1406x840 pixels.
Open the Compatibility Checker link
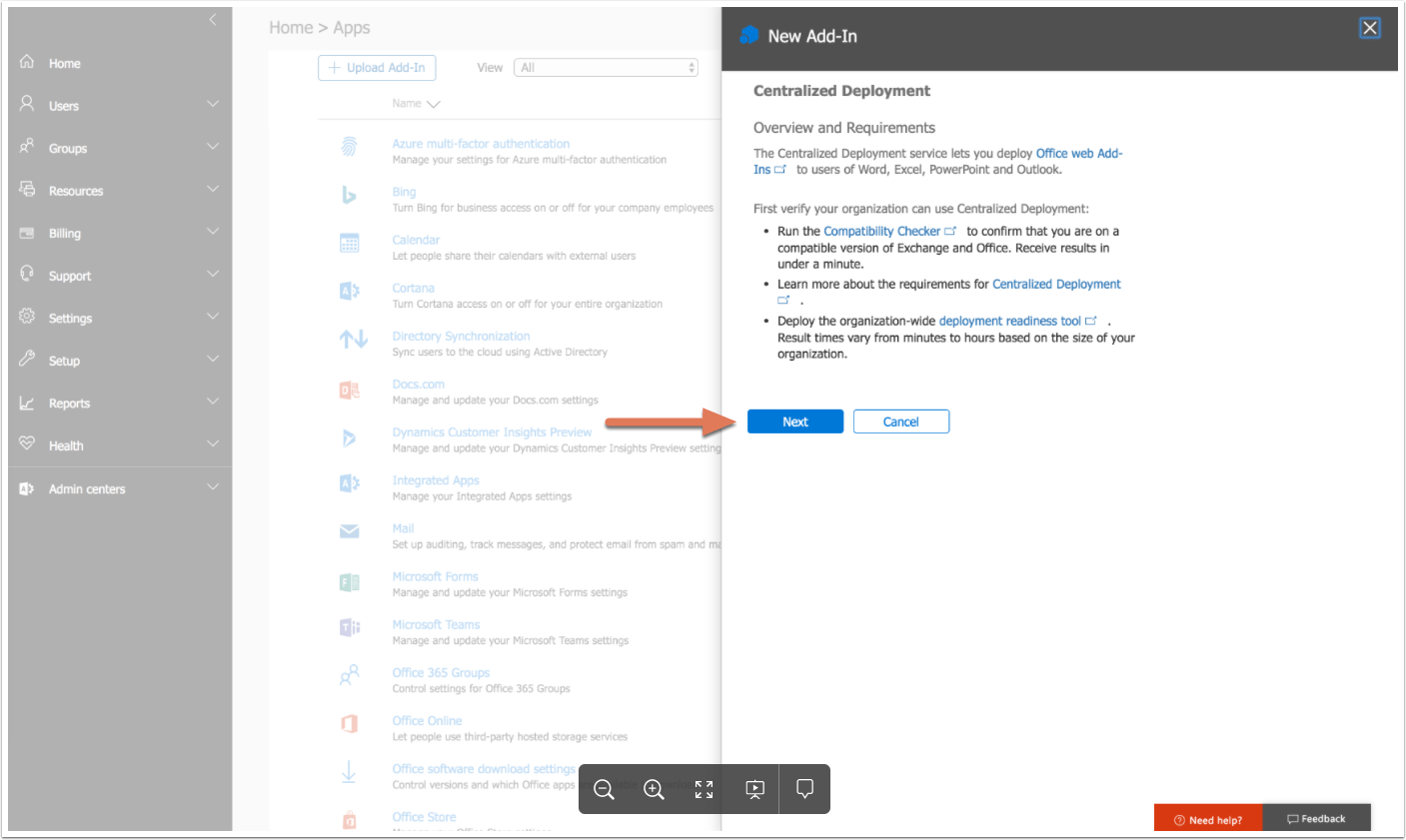883,231
